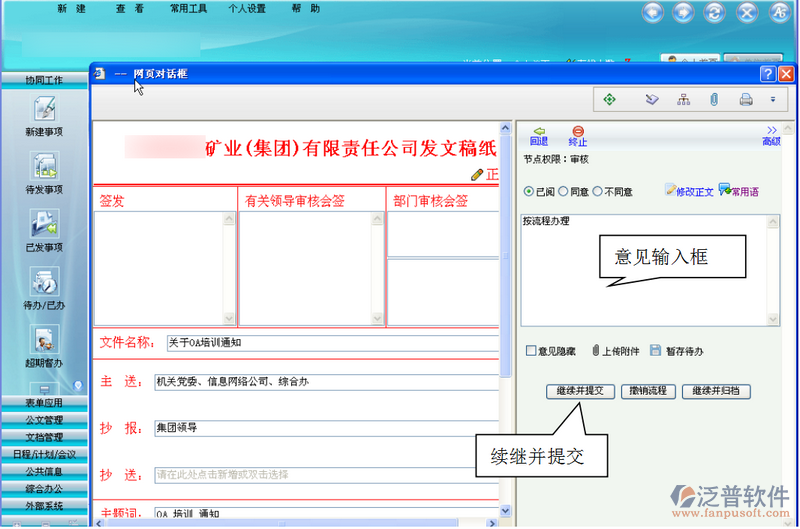Click the round X stop button
The height and width of the screenshot is (529, 800).
pos(746,13)
